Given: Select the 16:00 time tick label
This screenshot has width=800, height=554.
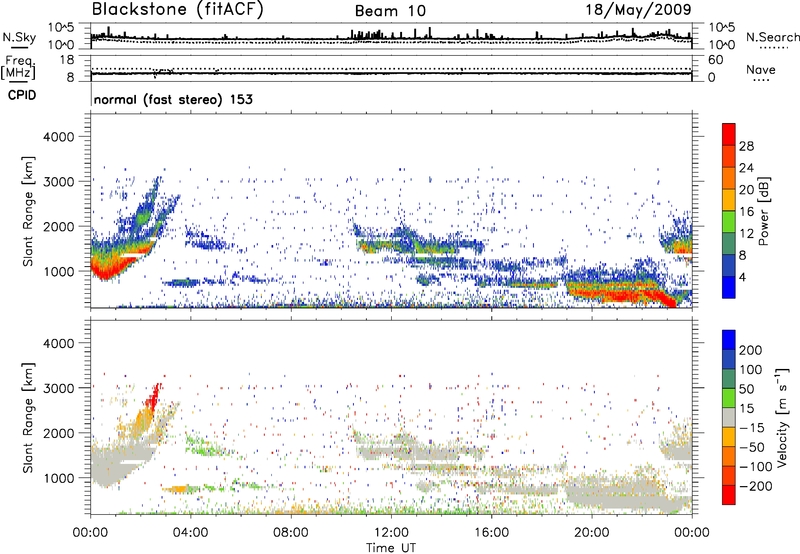Looking at the screenshot, I should point(491,533).
